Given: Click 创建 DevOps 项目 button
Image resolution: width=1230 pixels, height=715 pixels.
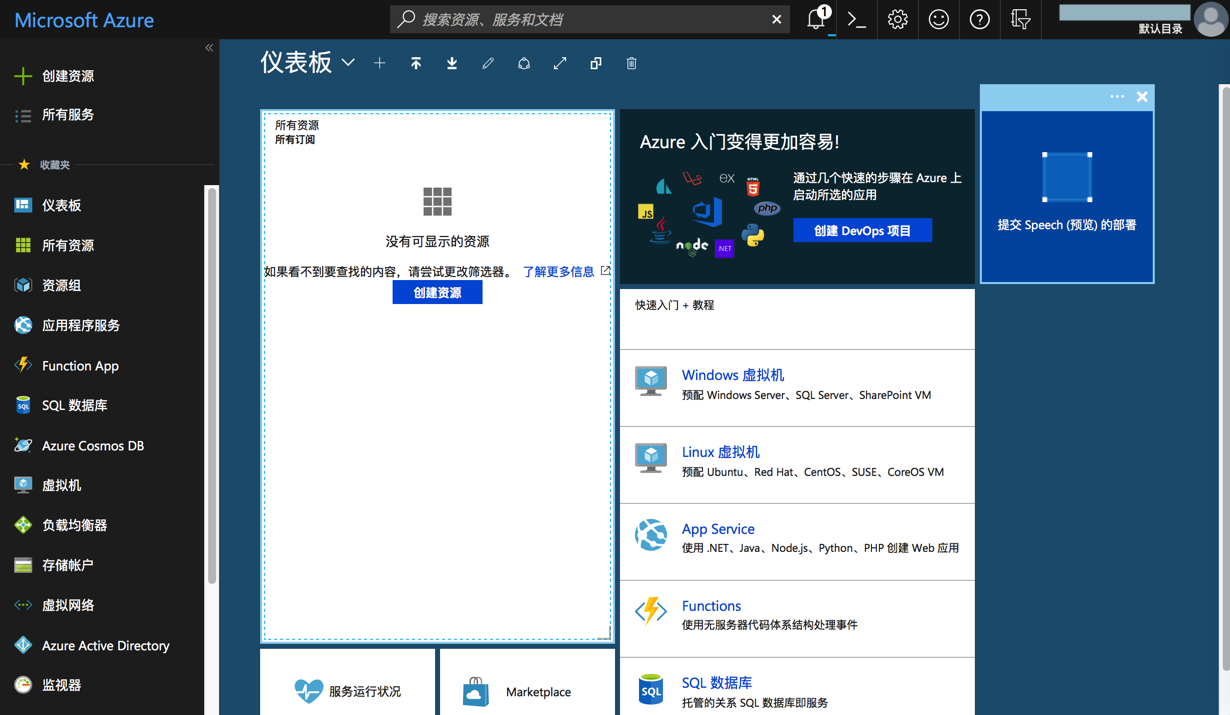Looking at the screenshot, I should [862, 230].
